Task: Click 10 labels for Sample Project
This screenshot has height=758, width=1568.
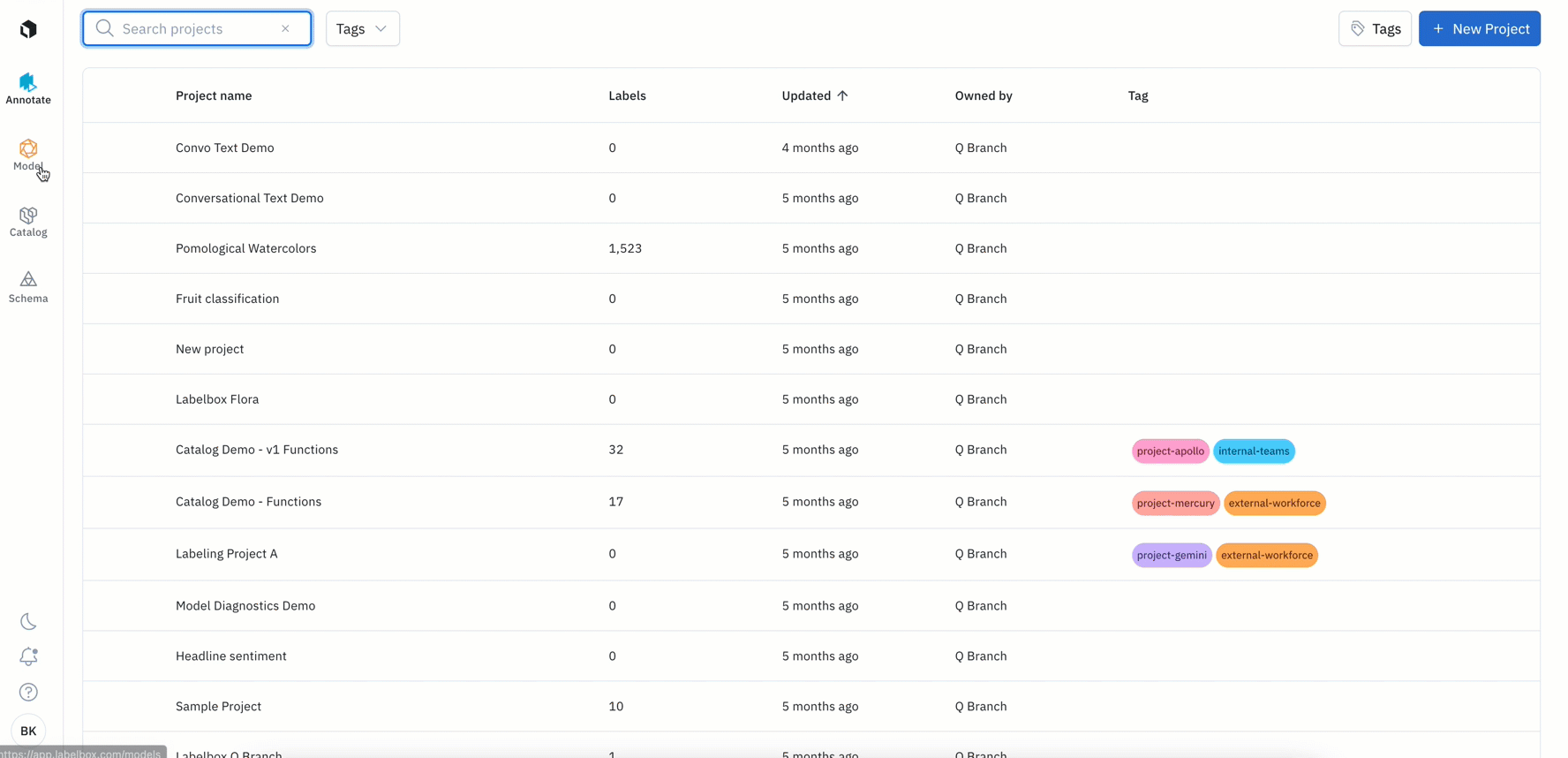Action: coord(616,707)
